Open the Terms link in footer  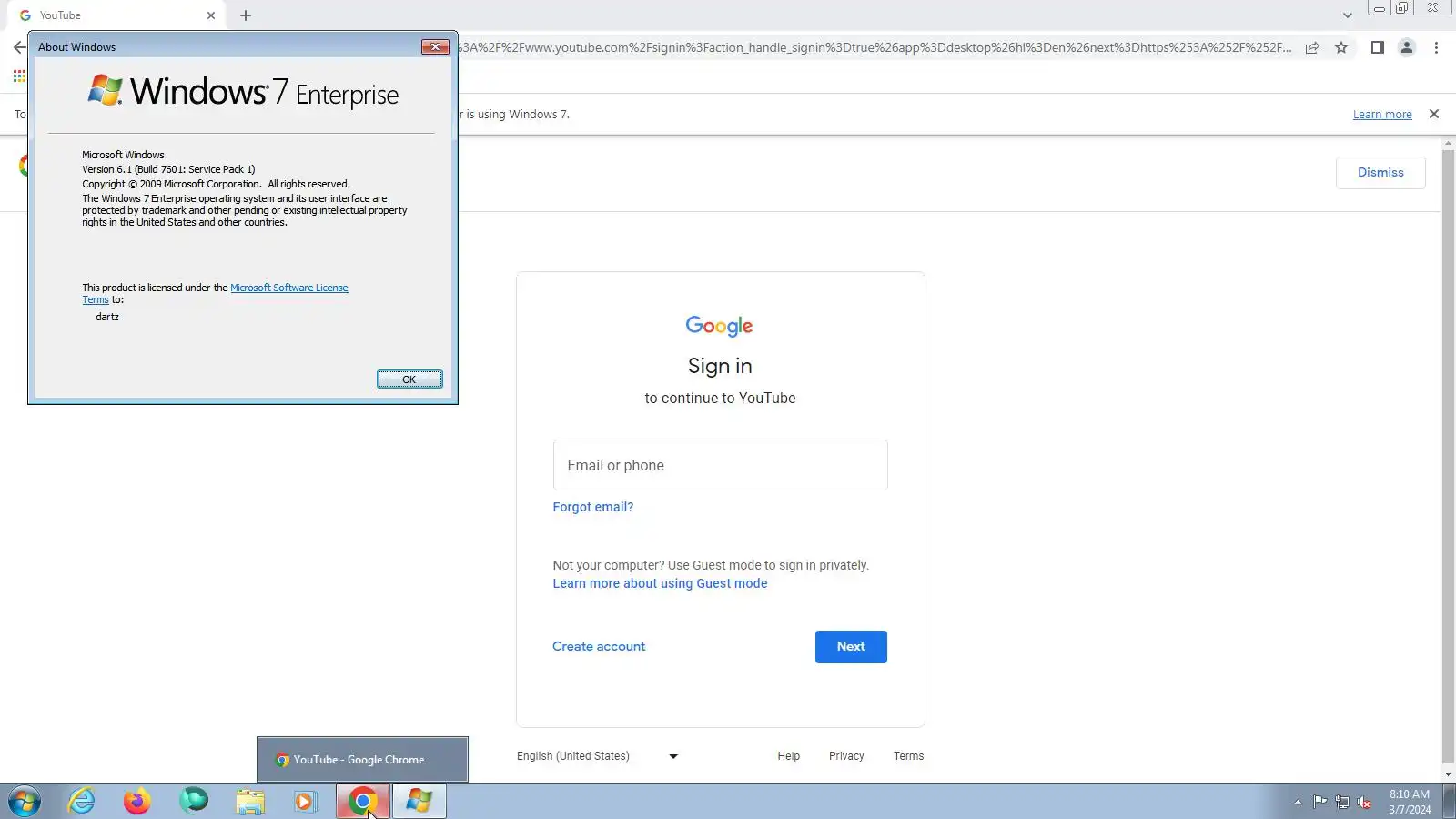click(908, 756)
